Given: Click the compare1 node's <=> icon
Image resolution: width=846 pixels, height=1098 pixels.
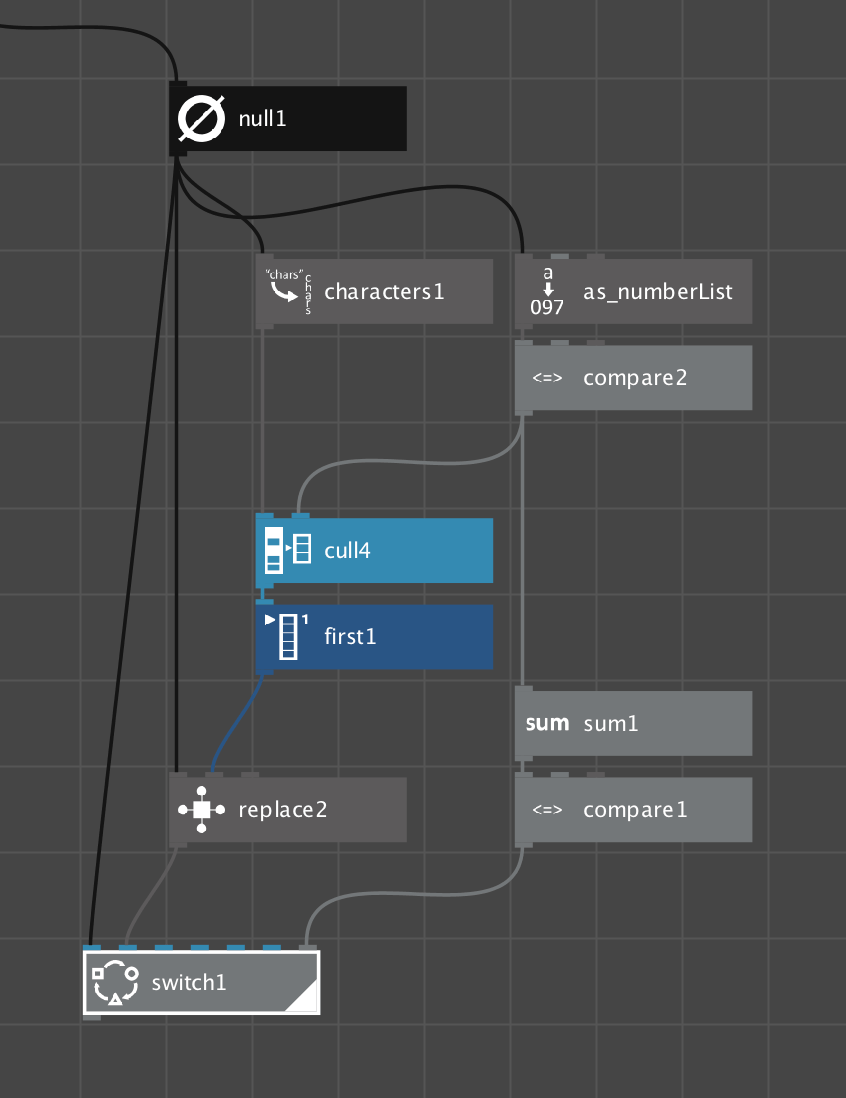Looking at the screenshot, I should (x=547, y=809).
